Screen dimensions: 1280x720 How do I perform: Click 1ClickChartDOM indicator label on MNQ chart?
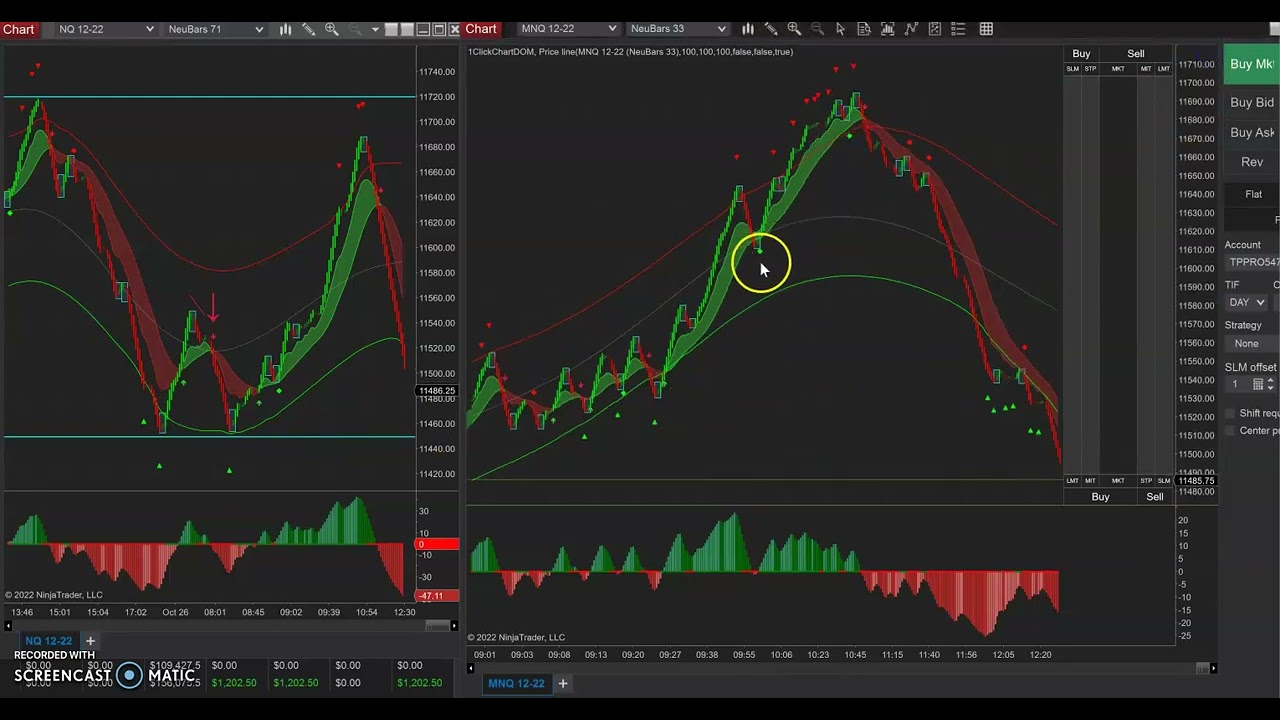630,52
